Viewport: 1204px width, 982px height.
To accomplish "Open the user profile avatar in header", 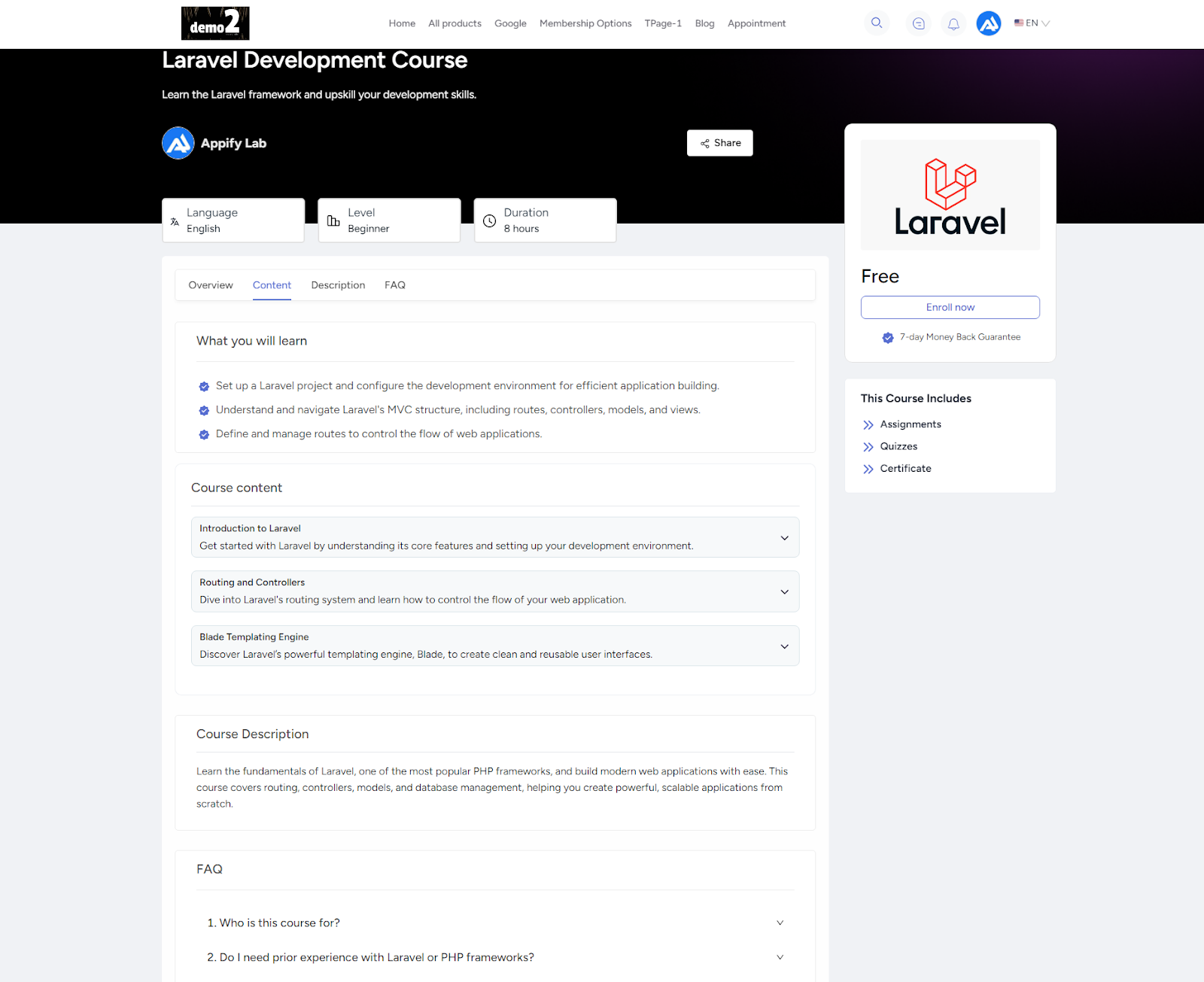I will (x=989, y=23).
